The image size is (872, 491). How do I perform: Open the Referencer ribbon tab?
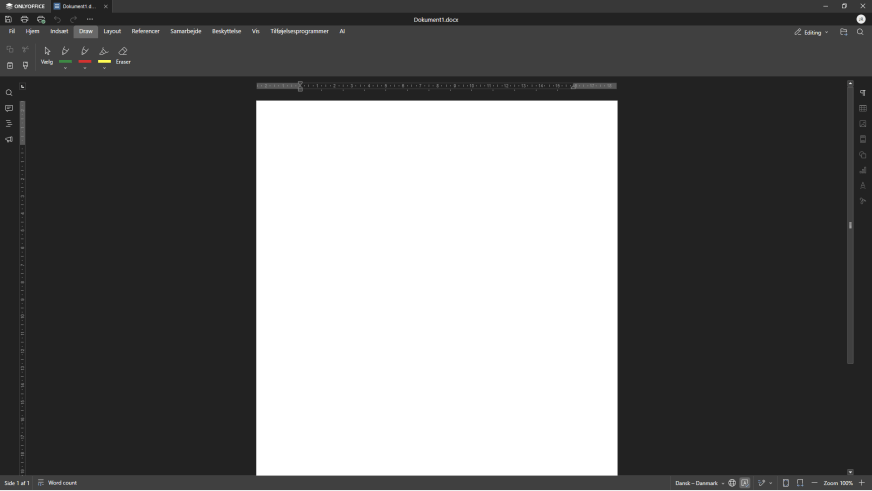point(145,31)
